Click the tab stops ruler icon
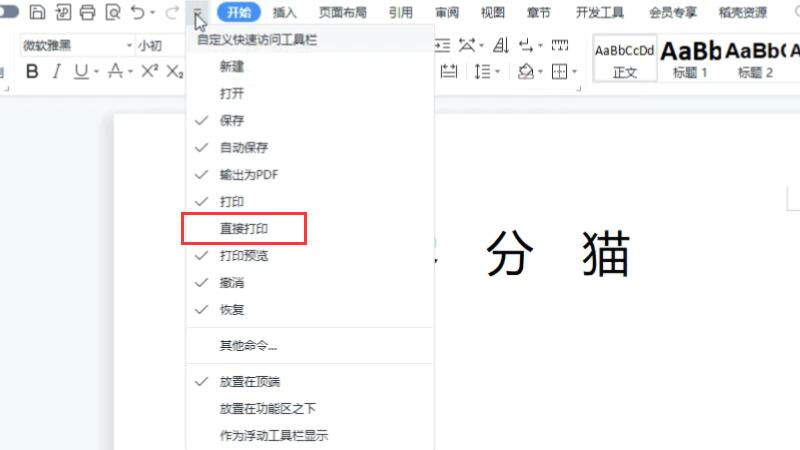800x450 pixels. coord(560,45)
